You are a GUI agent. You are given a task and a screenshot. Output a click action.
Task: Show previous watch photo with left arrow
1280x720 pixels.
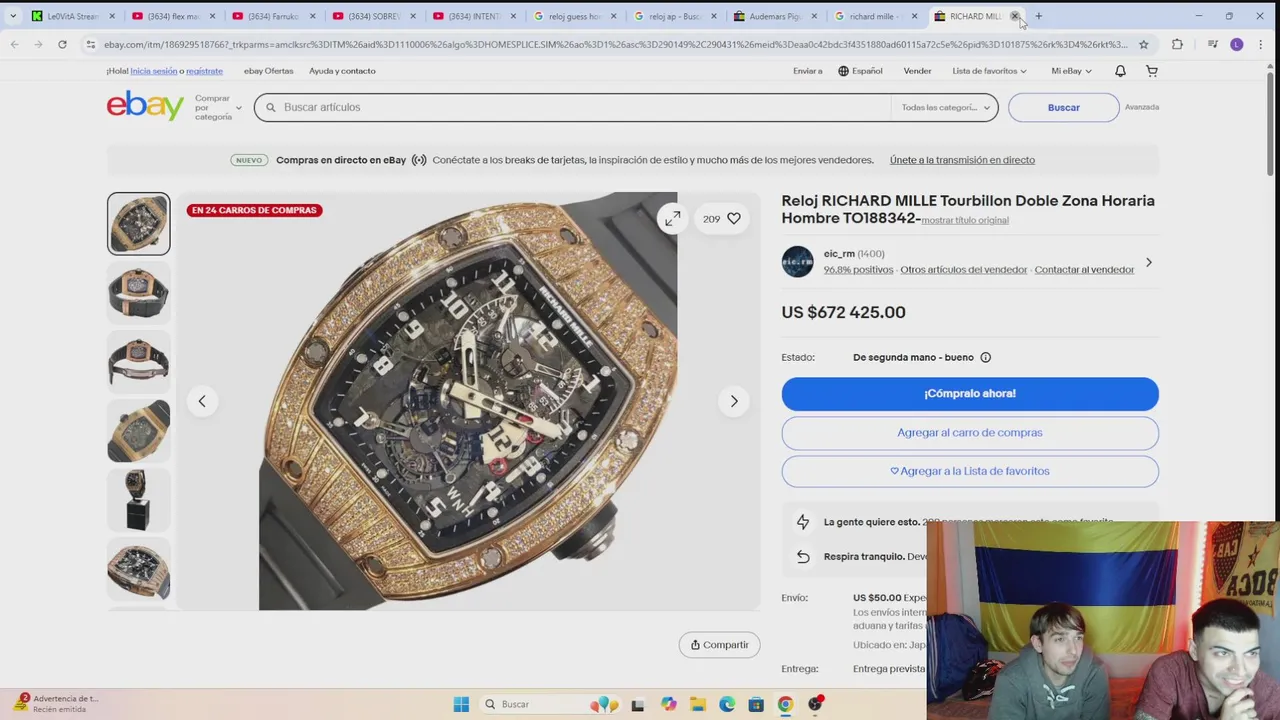coord(202,401)
